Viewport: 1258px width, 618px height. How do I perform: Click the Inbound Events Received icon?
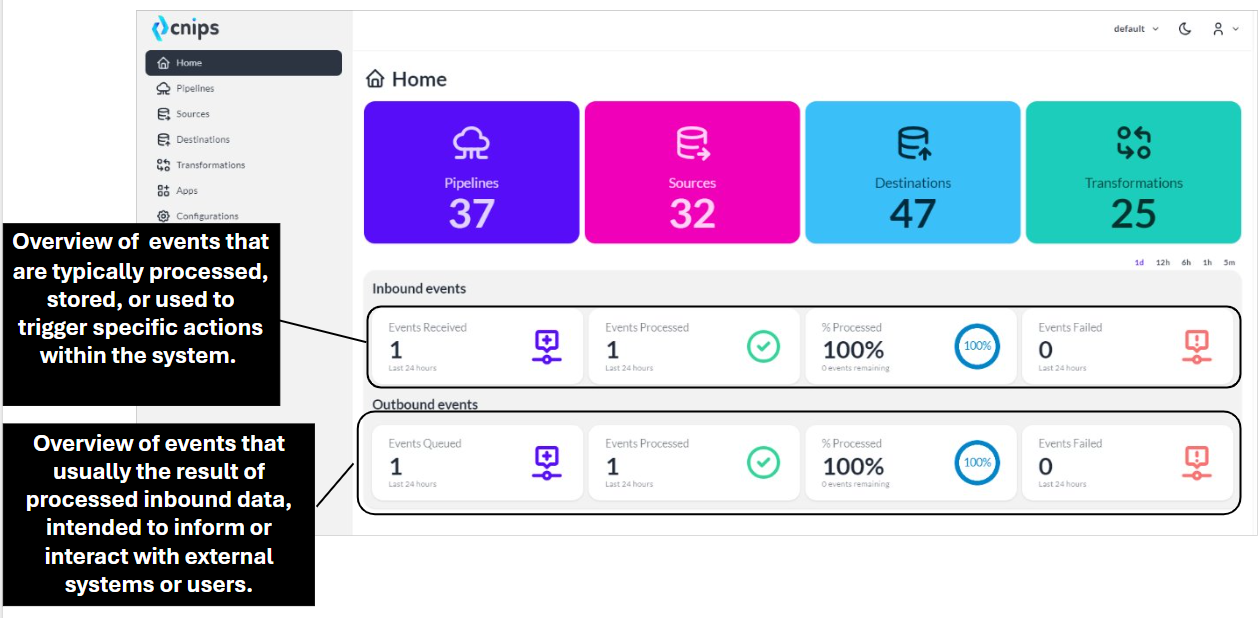tap(546, 346)
